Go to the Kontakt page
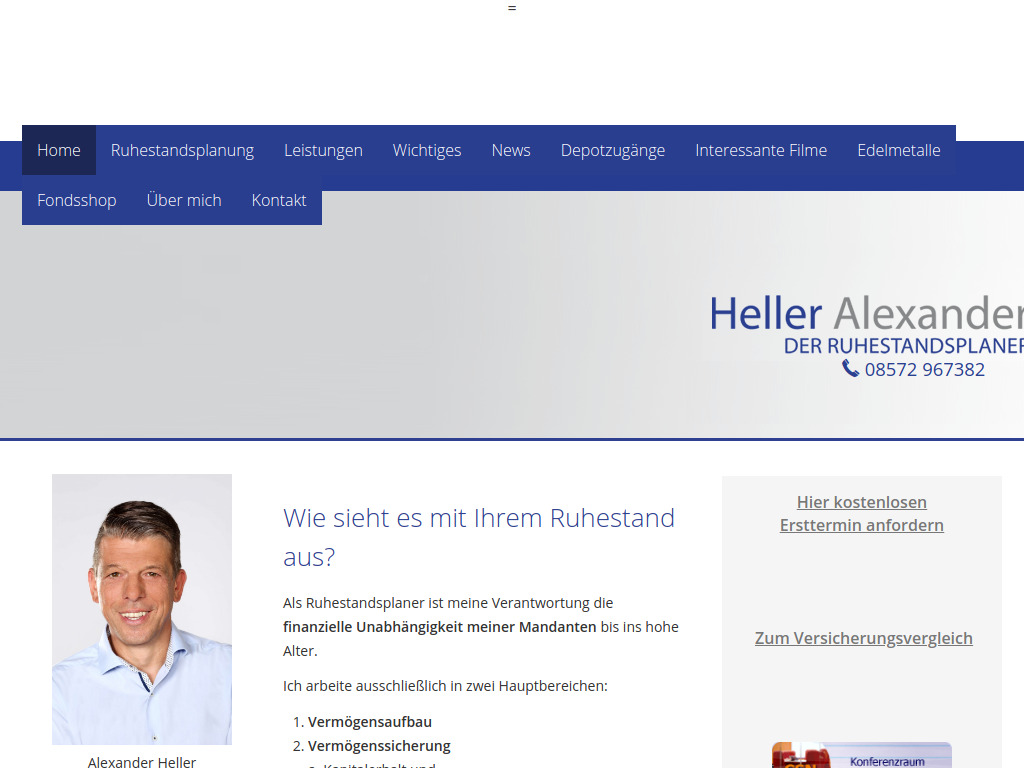The image size is (1024, 768). pos(279,200)
